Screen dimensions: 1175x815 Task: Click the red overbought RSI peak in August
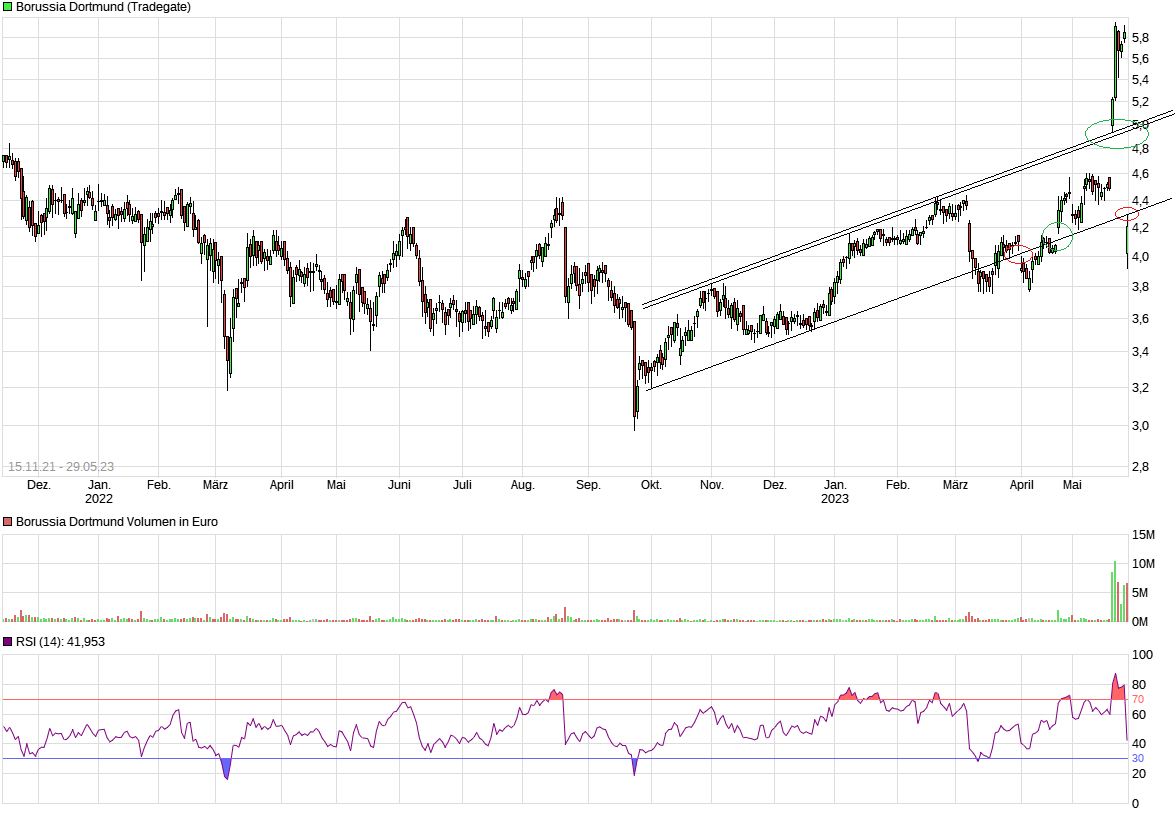(x=557, y=694)
